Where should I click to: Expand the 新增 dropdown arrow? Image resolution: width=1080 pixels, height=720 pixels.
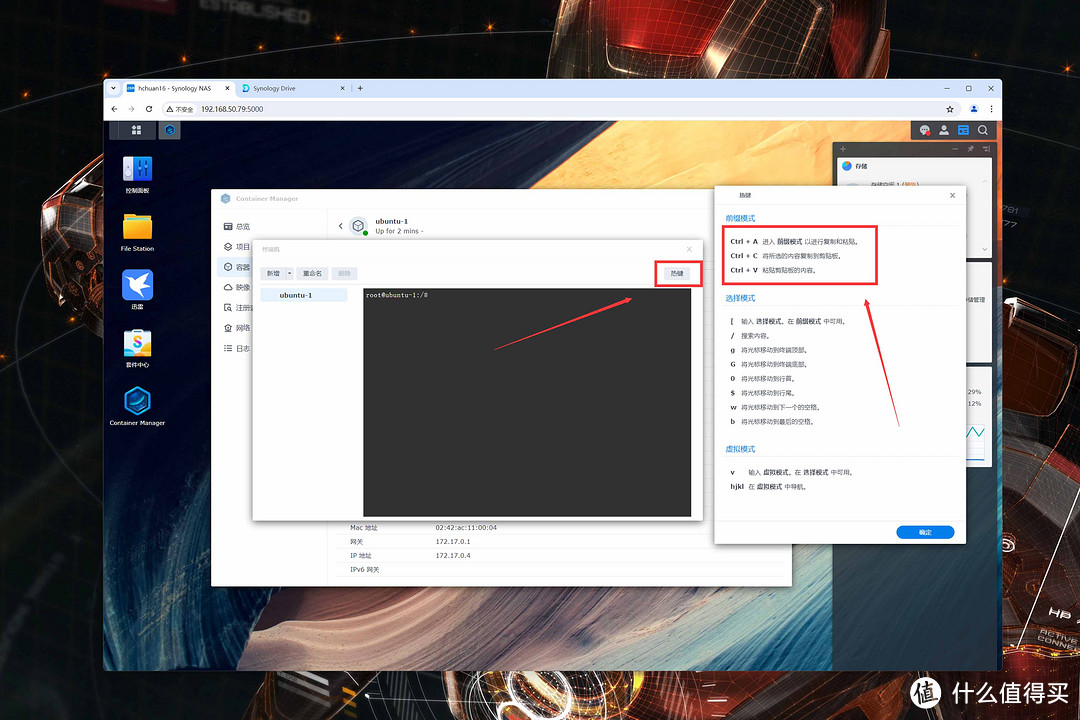pyautogui.click(x=290, y=273)
